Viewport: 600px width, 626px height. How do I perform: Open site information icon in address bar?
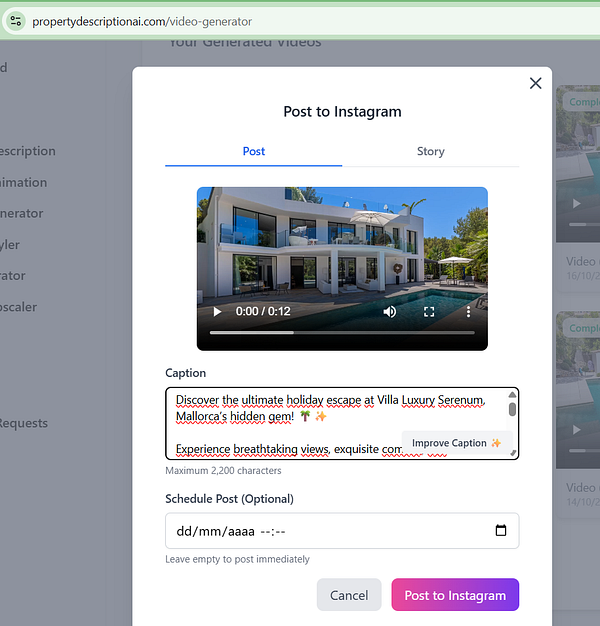[x=16, y=21]
